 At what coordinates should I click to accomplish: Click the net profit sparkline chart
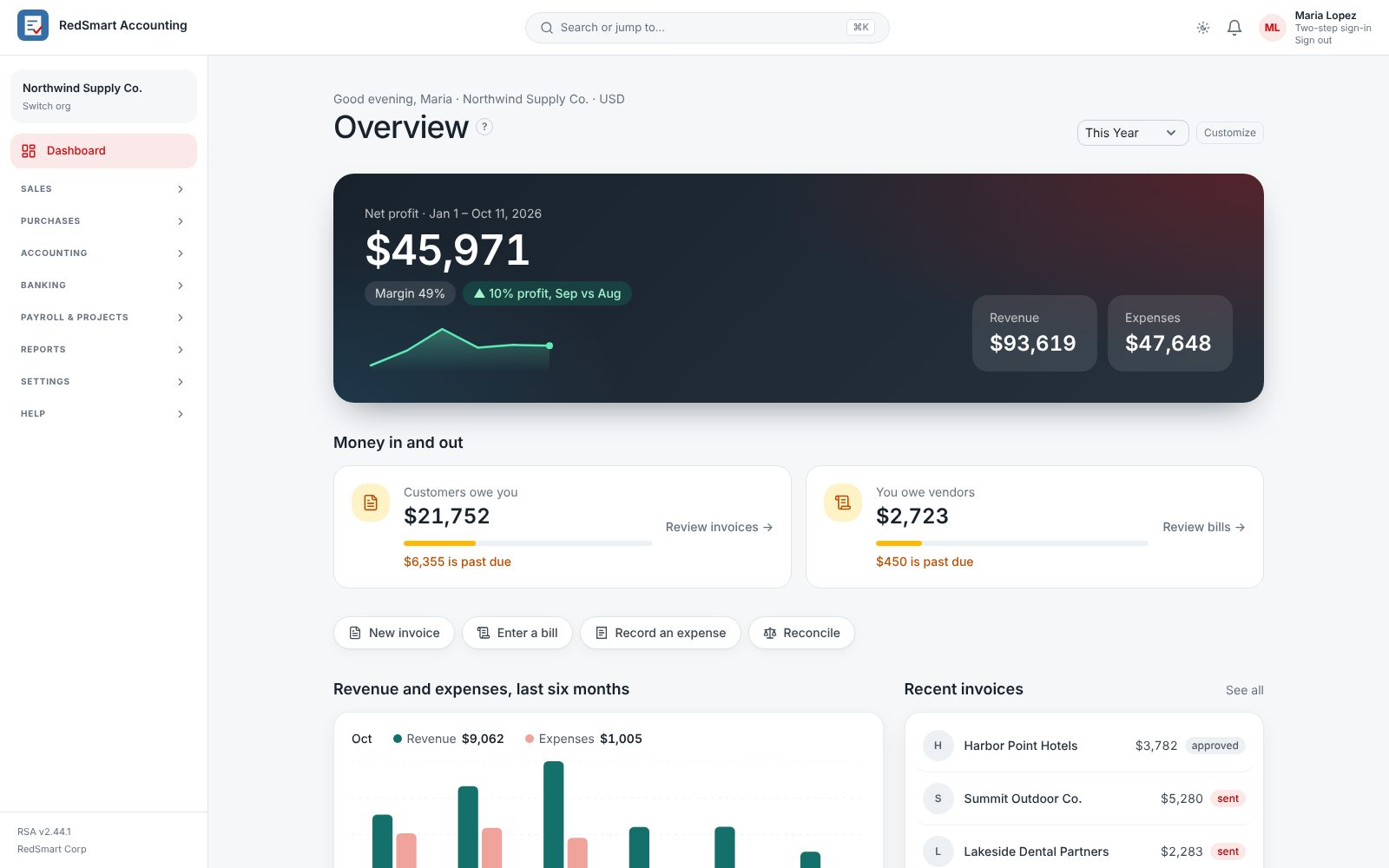click(461, 348)
